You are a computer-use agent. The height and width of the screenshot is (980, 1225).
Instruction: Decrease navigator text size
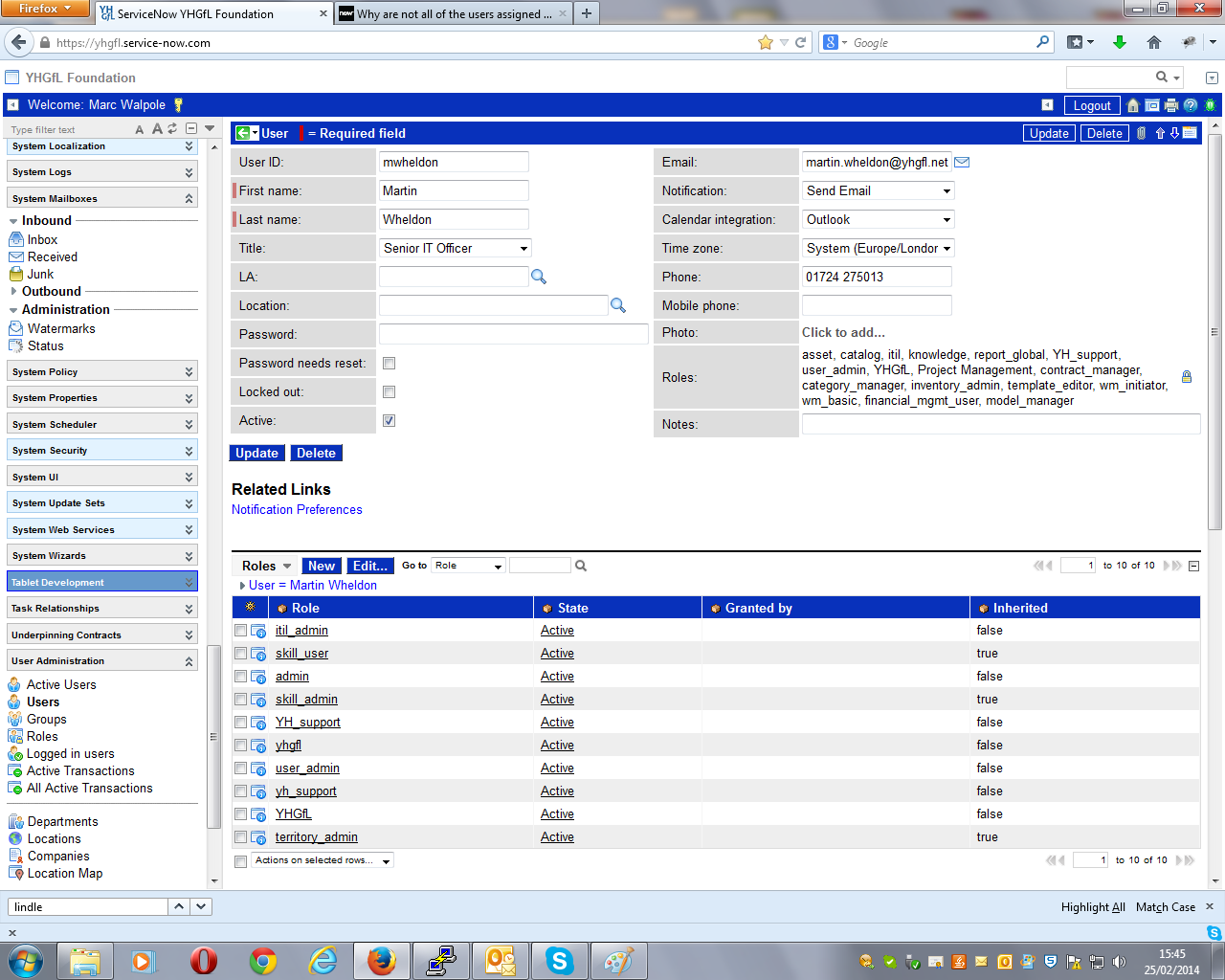point(140,129)
